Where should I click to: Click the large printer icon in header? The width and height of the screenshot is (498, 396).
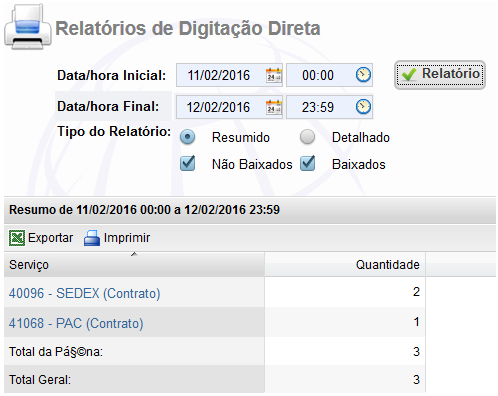[28, 27]
